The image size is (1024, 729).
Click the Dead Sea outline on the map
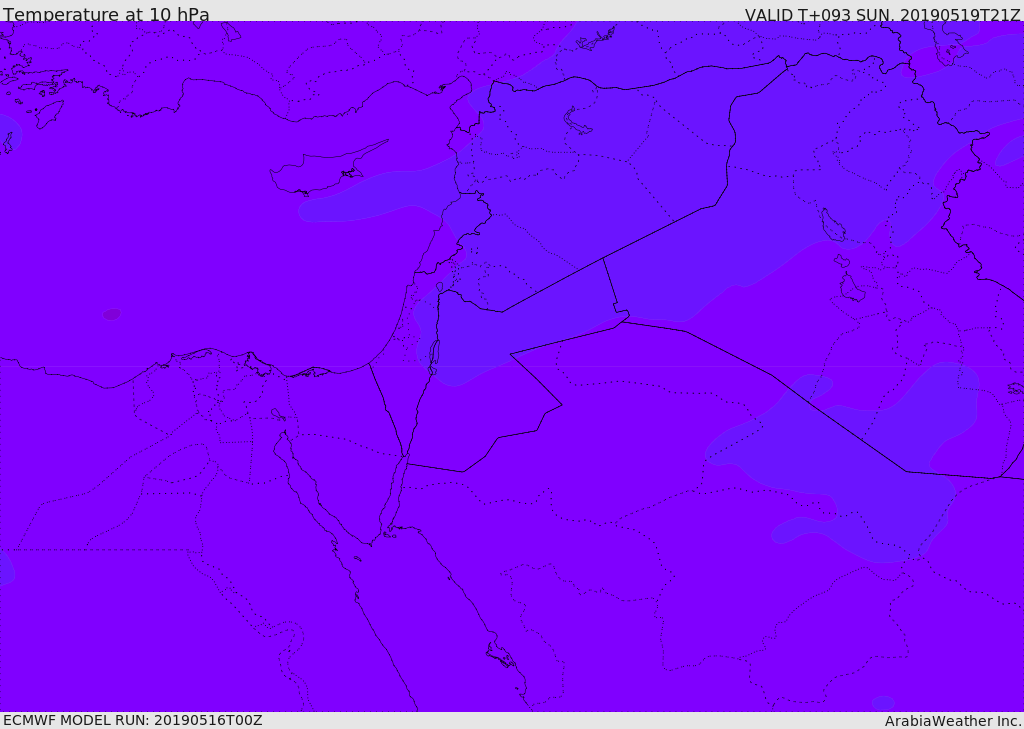pos(432,356)
